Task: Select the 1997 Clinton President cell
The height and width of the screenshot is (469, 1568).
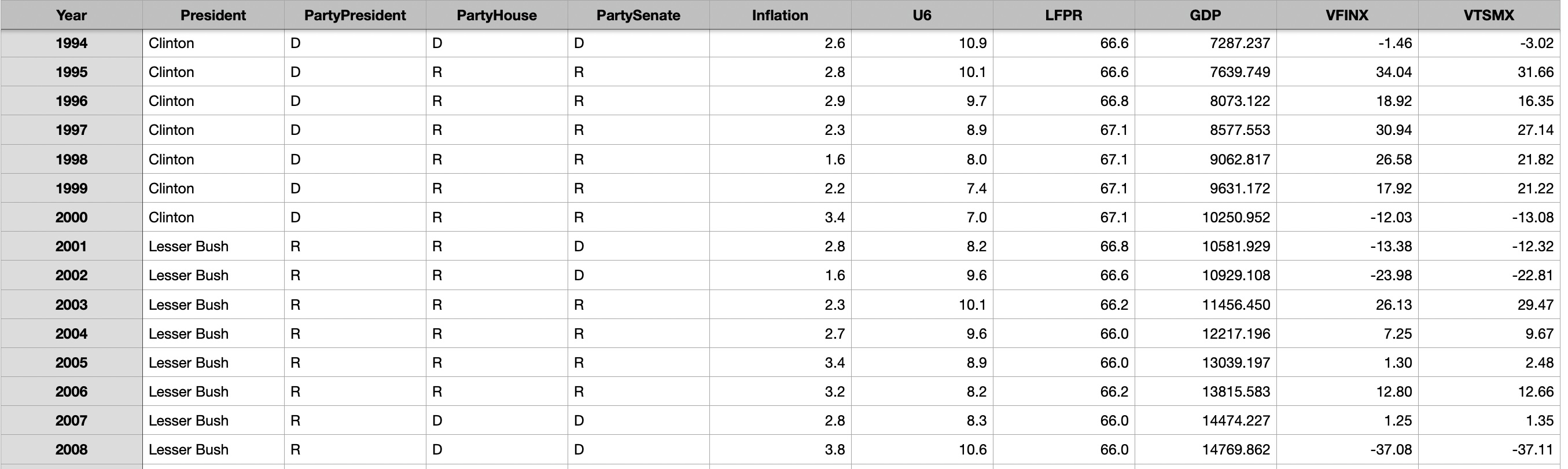Action: 213,130
